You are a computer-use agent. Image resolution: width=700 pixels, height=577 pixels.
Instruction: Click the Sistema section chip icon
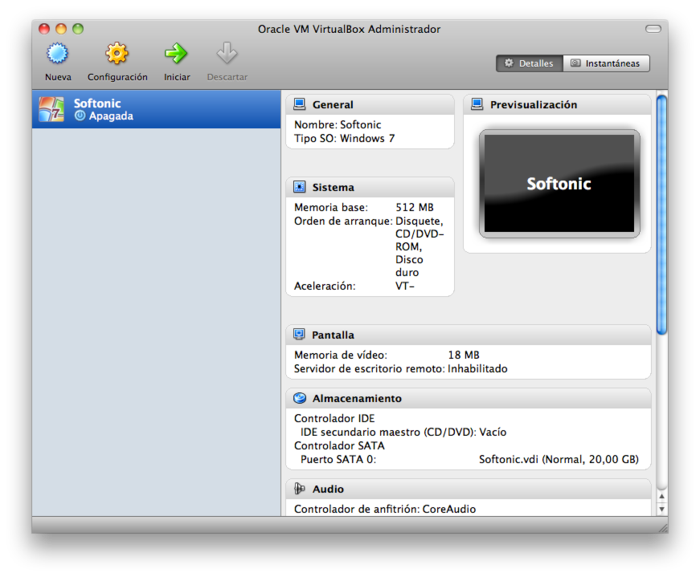click(x=300, y=187)
